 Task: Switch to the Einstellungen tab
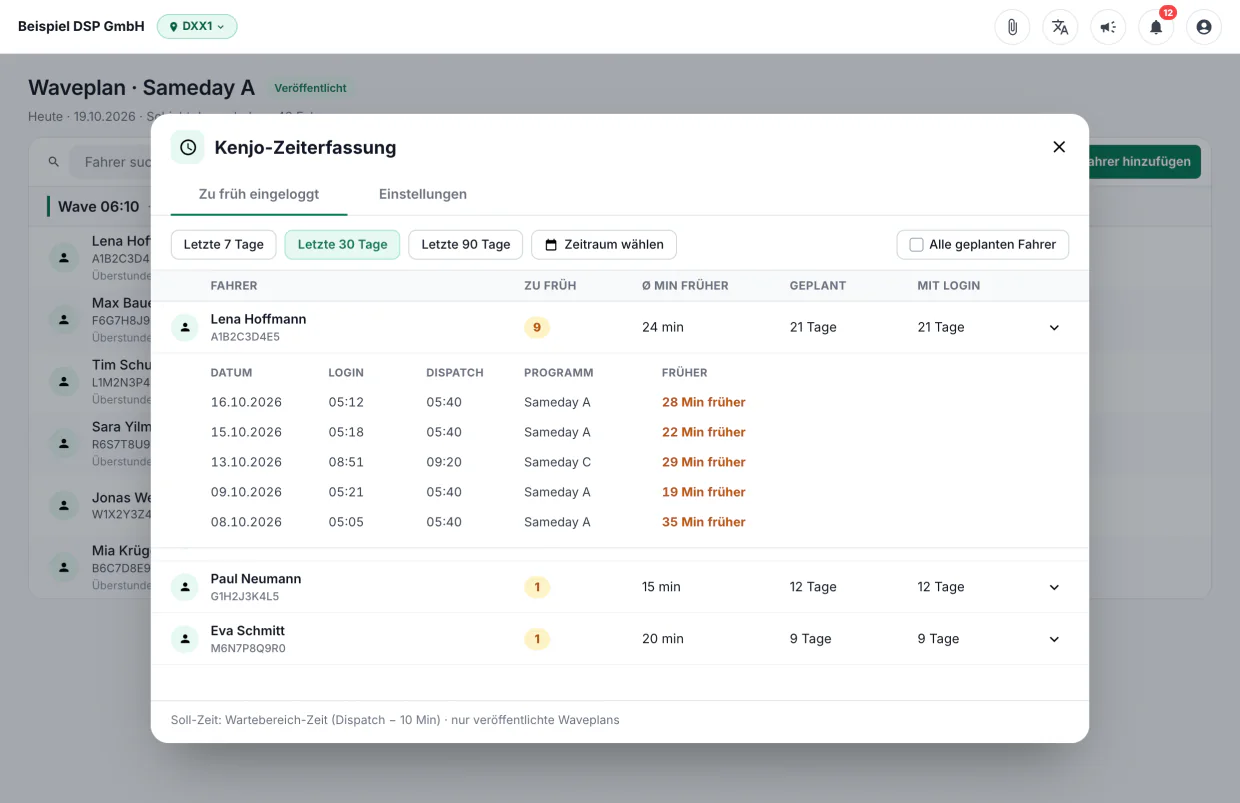pyautogui.click(x=423, y=194)
